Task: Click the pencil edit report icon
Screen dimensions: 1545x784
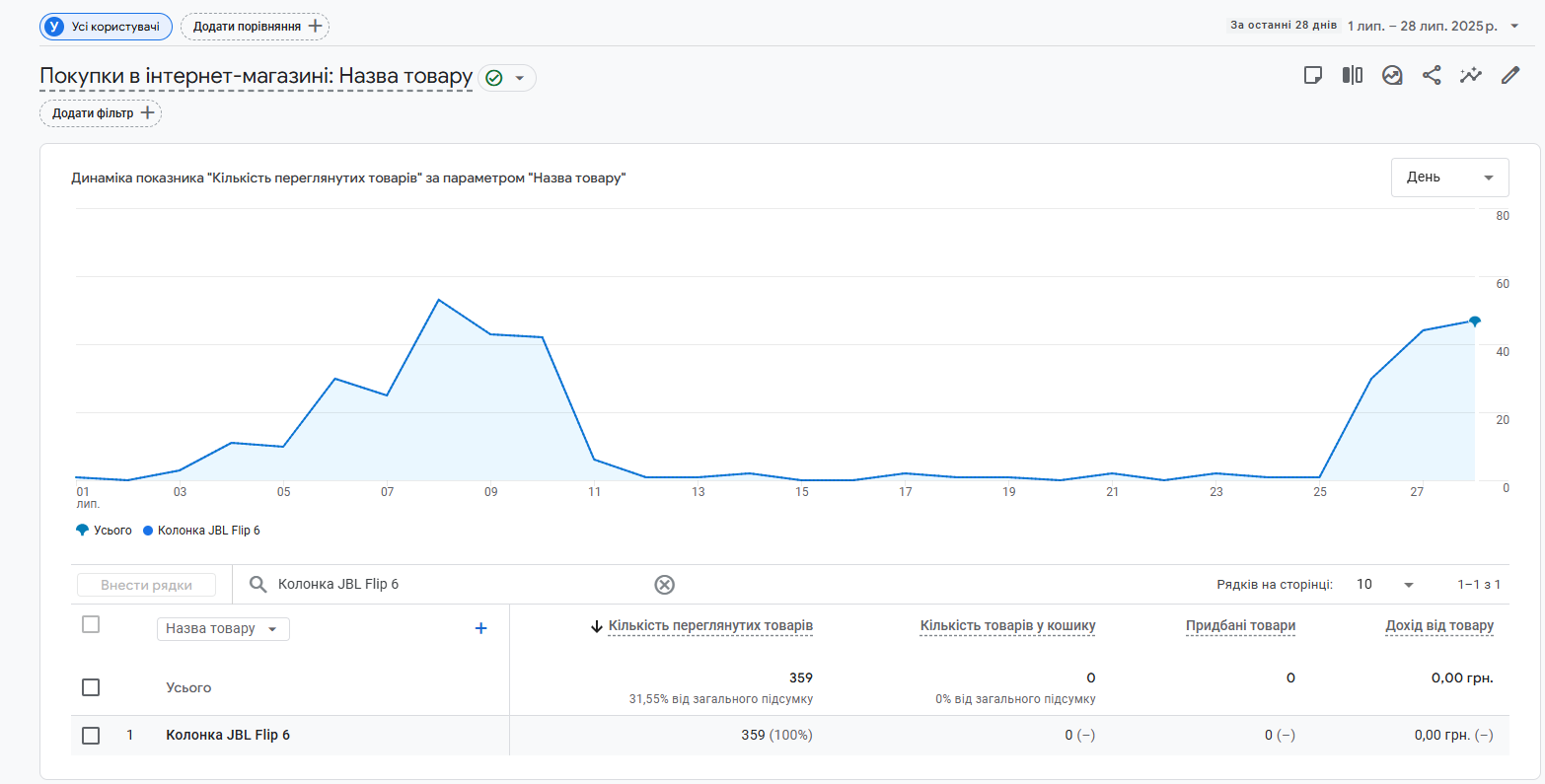Action: click(1510, 75)
